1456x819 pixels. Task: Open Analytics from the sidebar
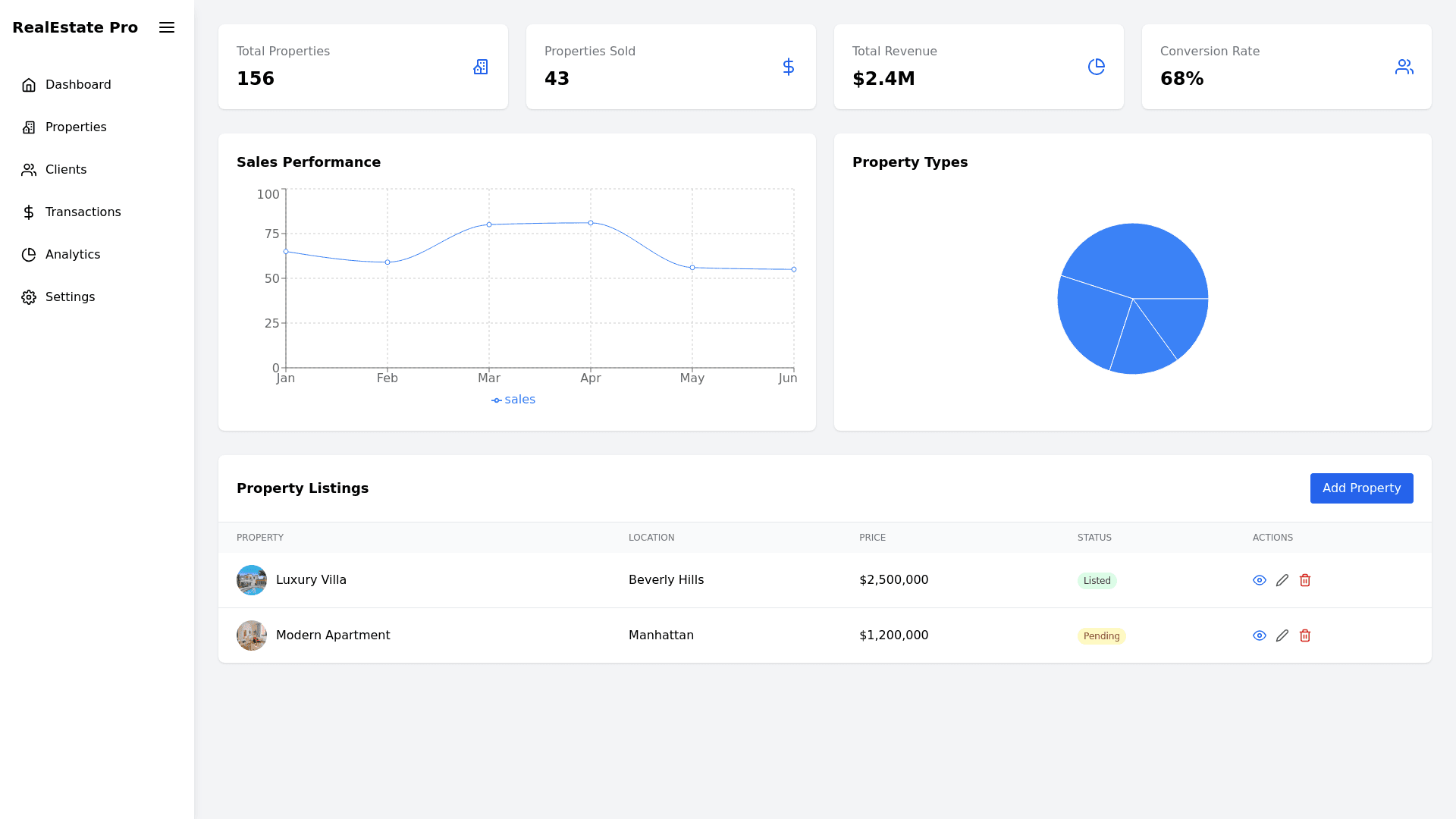pyautogui.click(x=72, y=255)
